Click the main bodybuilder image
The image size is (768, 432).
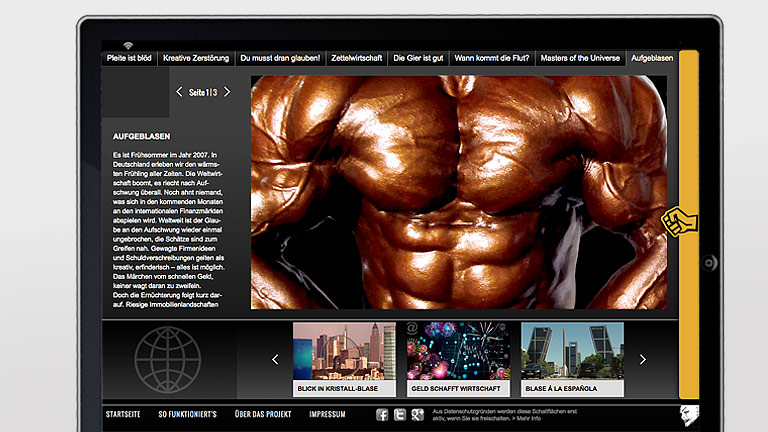point(459,192)
